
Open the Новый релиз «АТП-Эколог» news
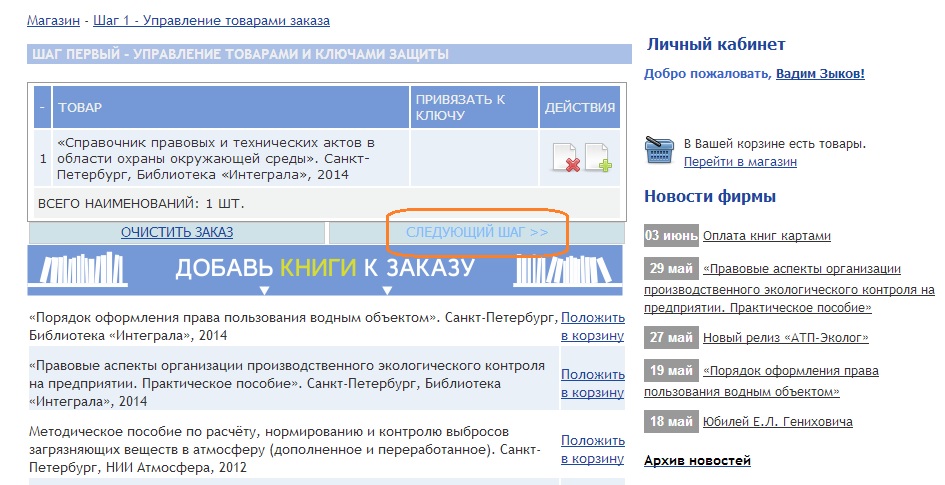(x=785, y=338)
